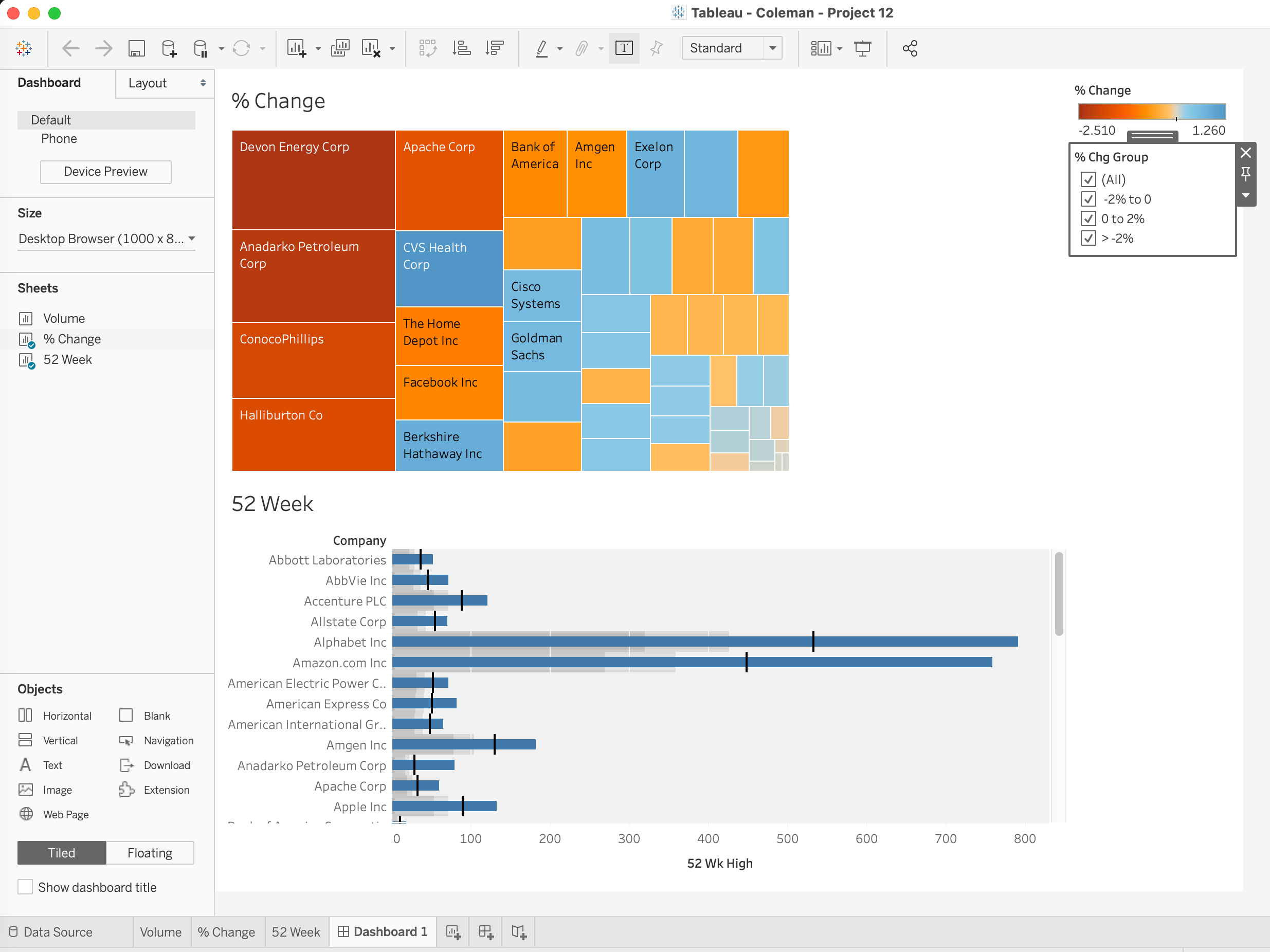This screenshot has height=952, width=1270.
Task: Open the Clear Sheet dropdown arrow
Action: [392, 49]
